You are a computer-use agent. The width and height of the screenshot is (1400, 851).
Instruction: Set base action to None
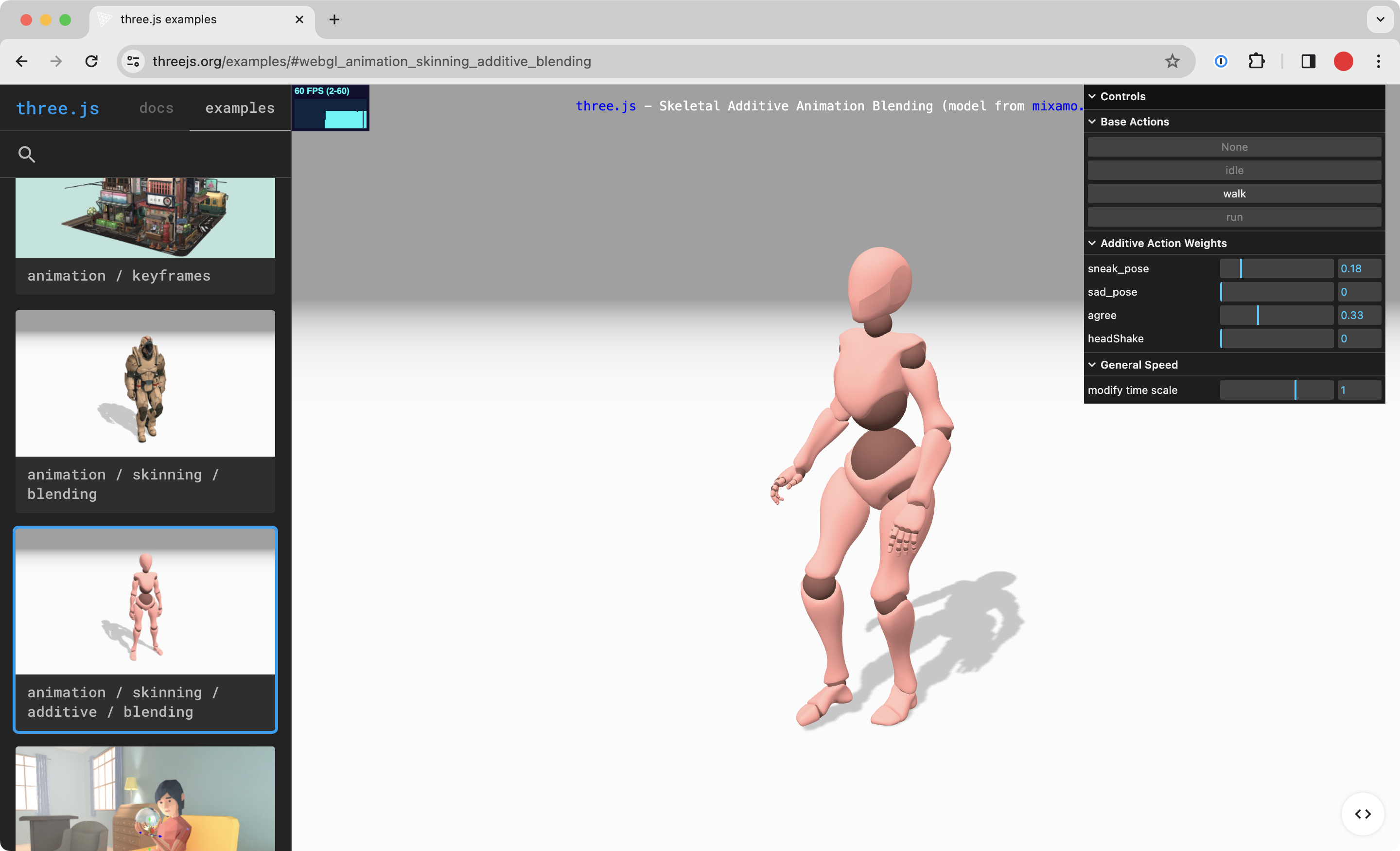[x=1234, y=147]
